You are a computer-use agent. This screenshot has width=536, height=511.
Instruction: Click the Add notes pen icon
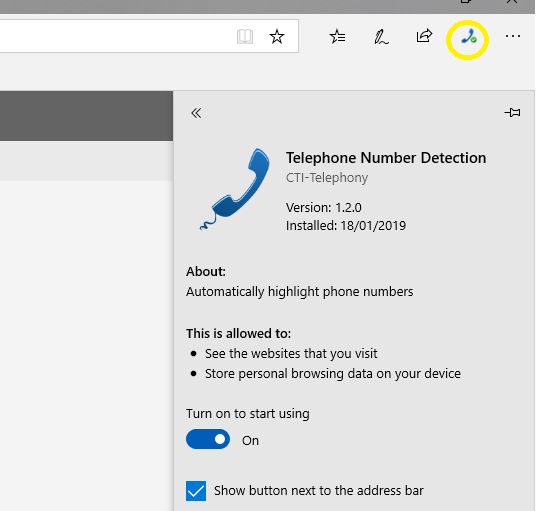click(x=381, y=37)
